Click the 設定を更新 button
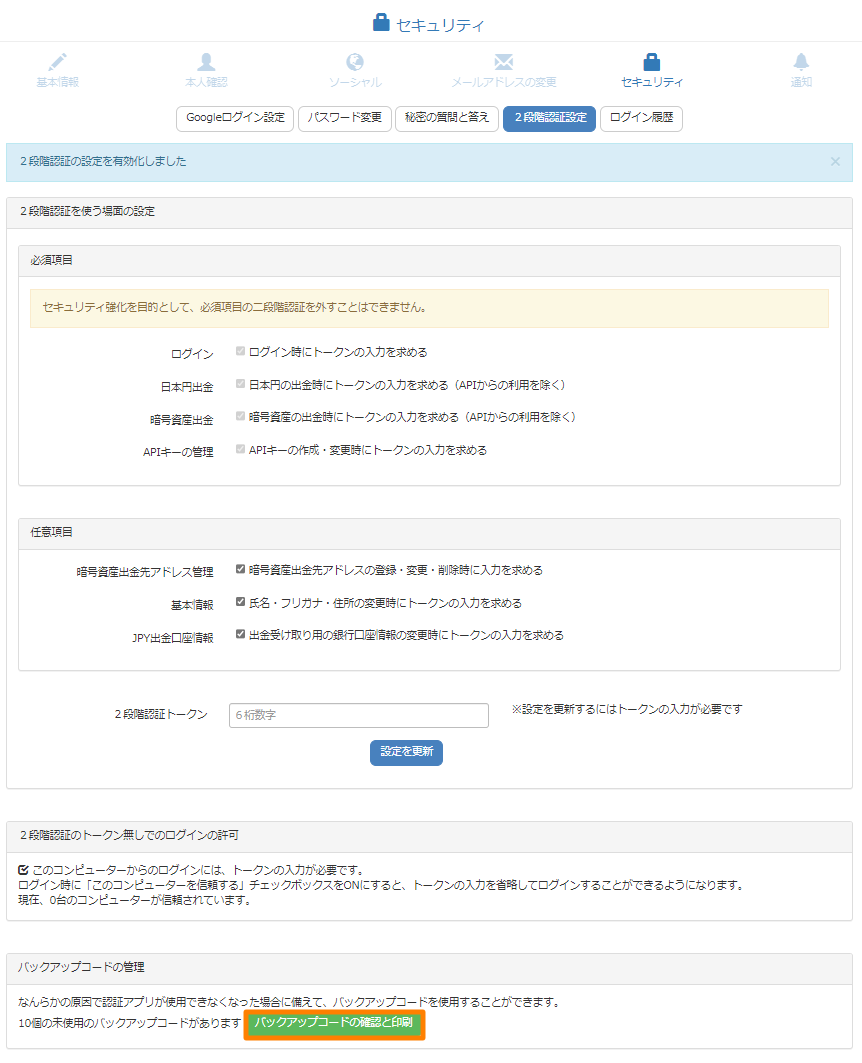Image resolution: width=862 pixels, height=1063 pixels. 406,753
